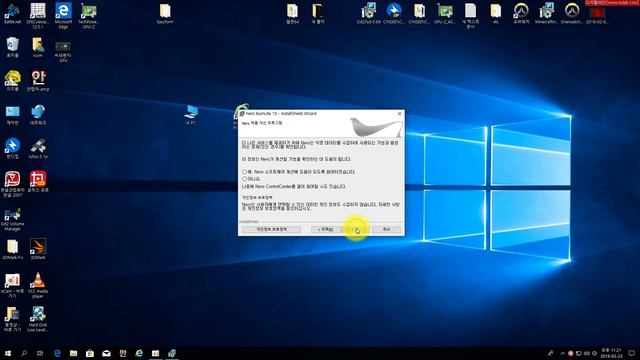
Task: Open the icom user folder icon
Action: coord(38,47)
